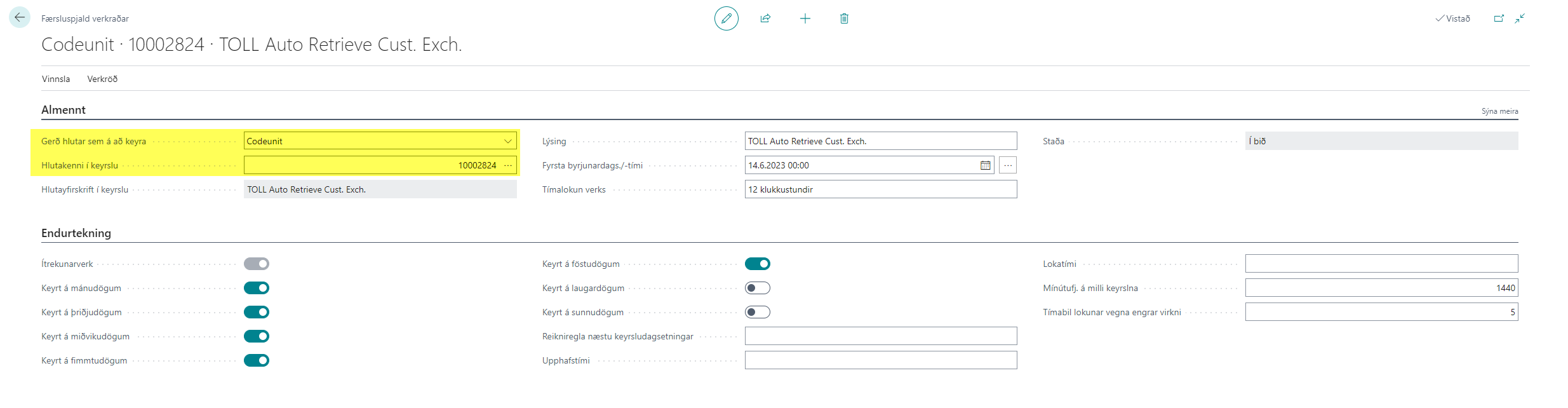This screenshot has height=408, width=1568.
Task: Open the Verkröð menu
Action: (x=102, y=79)
